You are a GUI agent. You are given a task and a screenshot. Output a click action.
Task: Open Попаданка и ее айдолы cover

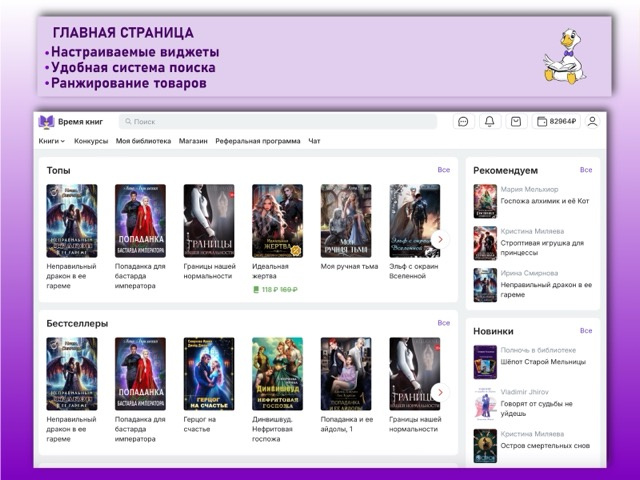(x=346, y=374)
